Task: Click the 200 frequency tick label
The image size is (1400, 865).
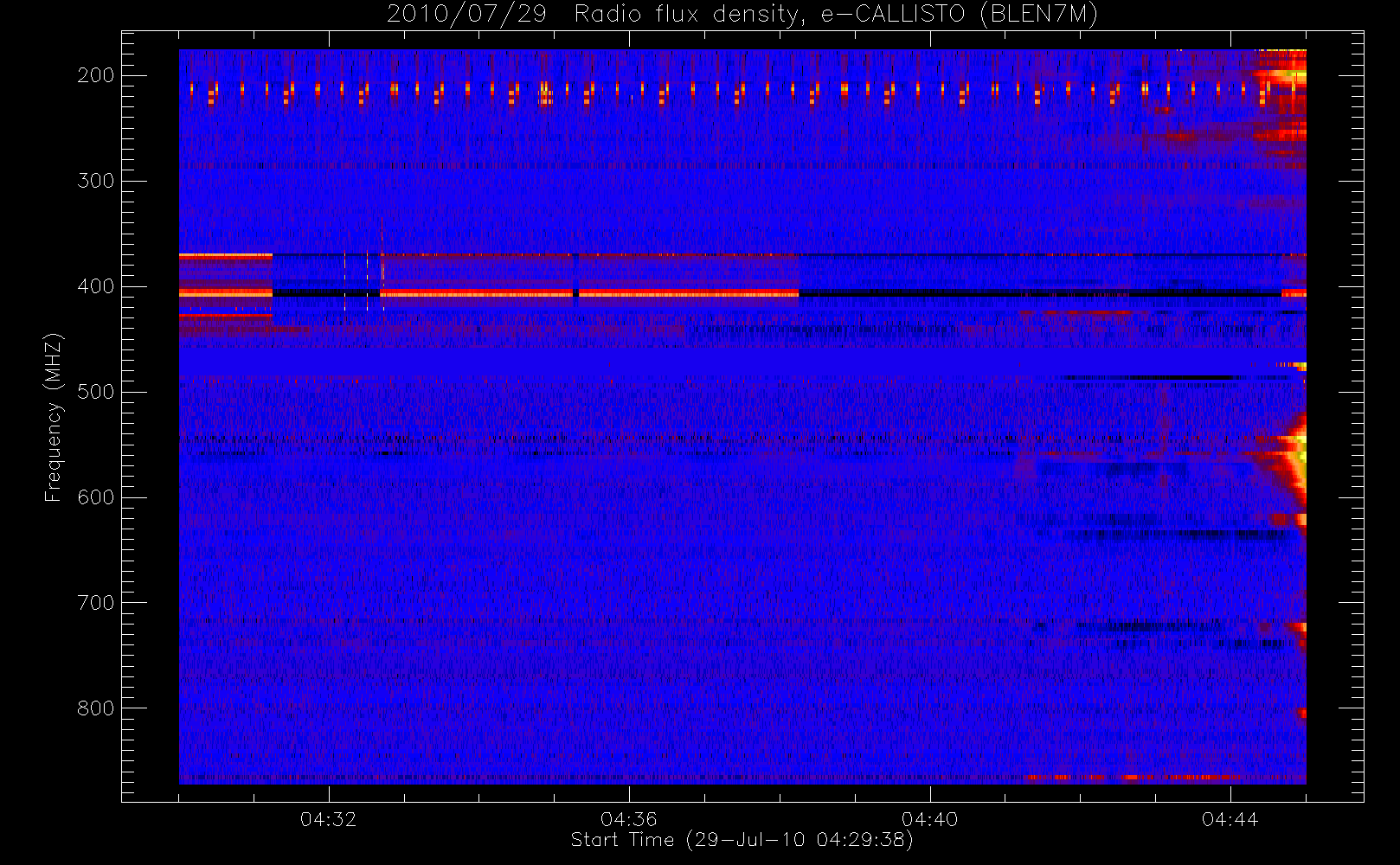Action: [95, 75]
